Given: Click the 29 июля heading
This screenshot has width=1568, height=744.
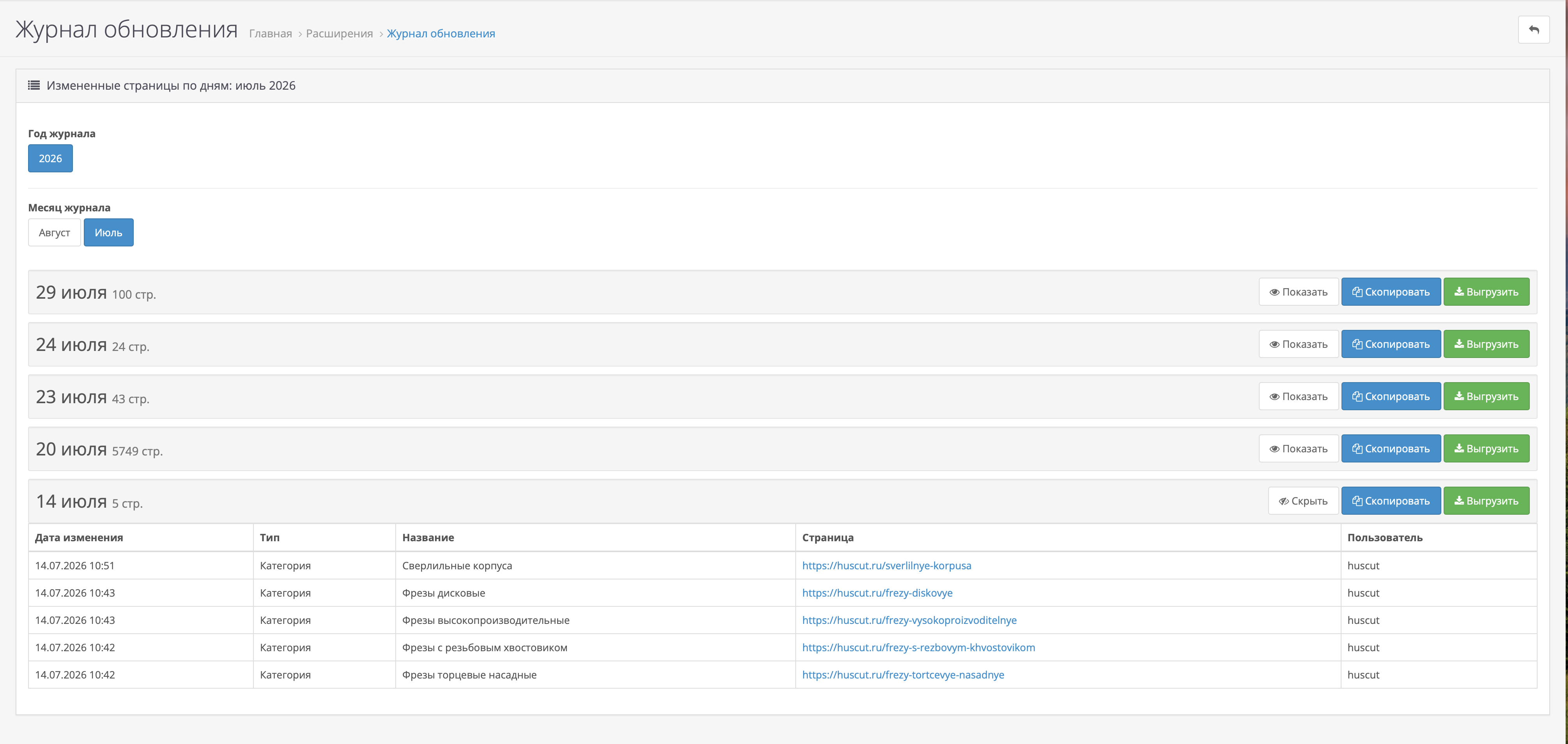Looking at the screenshot, I should click(x=71, y=293).
